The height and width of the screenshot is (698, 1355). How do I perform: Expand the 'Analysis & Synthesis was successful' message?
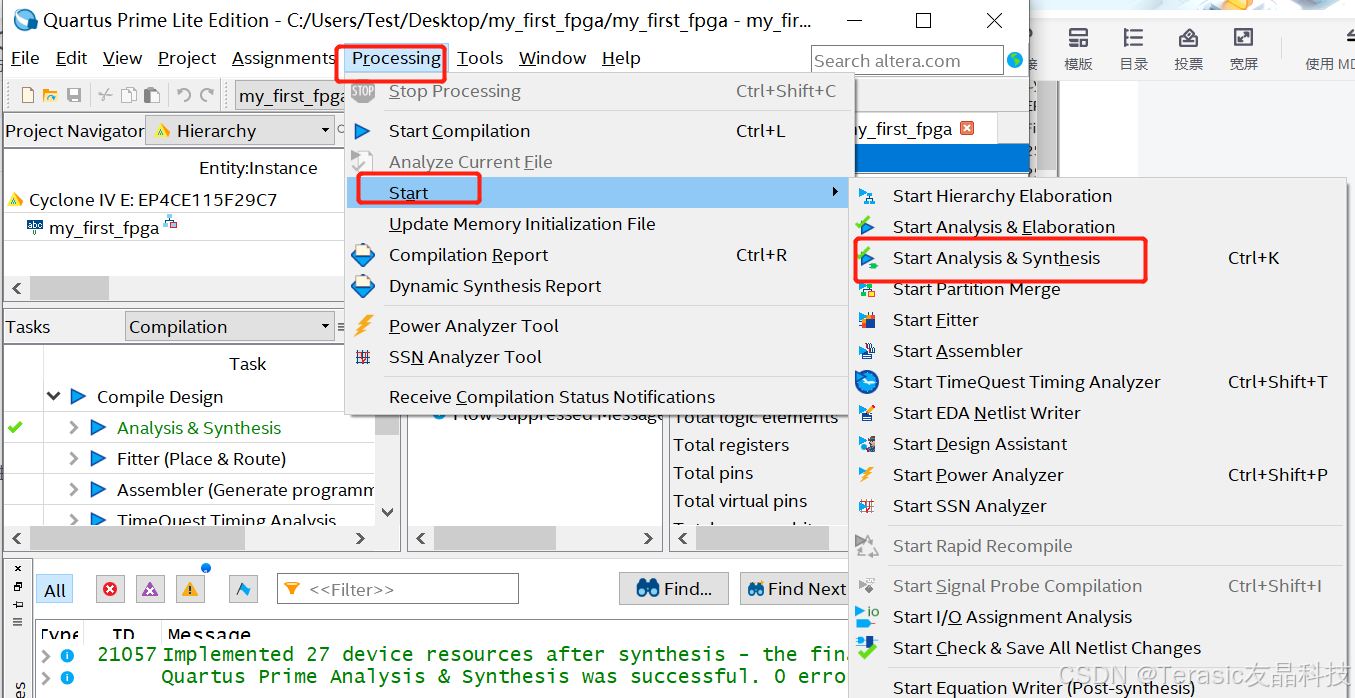coord(45,677)
